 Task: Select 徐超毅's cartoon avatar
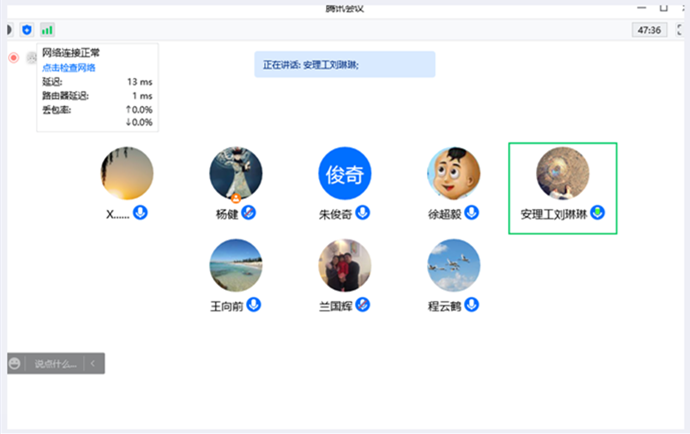click(453, 175)
